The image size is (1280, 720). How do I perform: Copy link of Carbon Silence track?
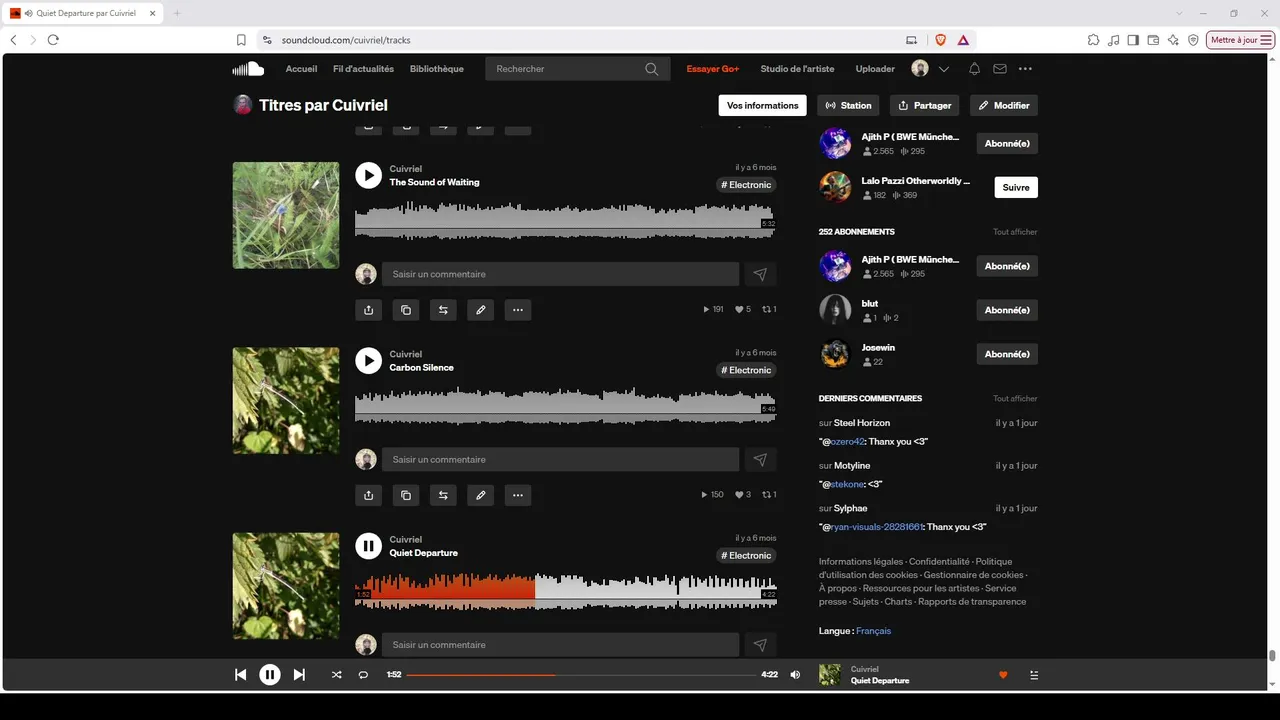pyautogui.click(x=406, y=495)
